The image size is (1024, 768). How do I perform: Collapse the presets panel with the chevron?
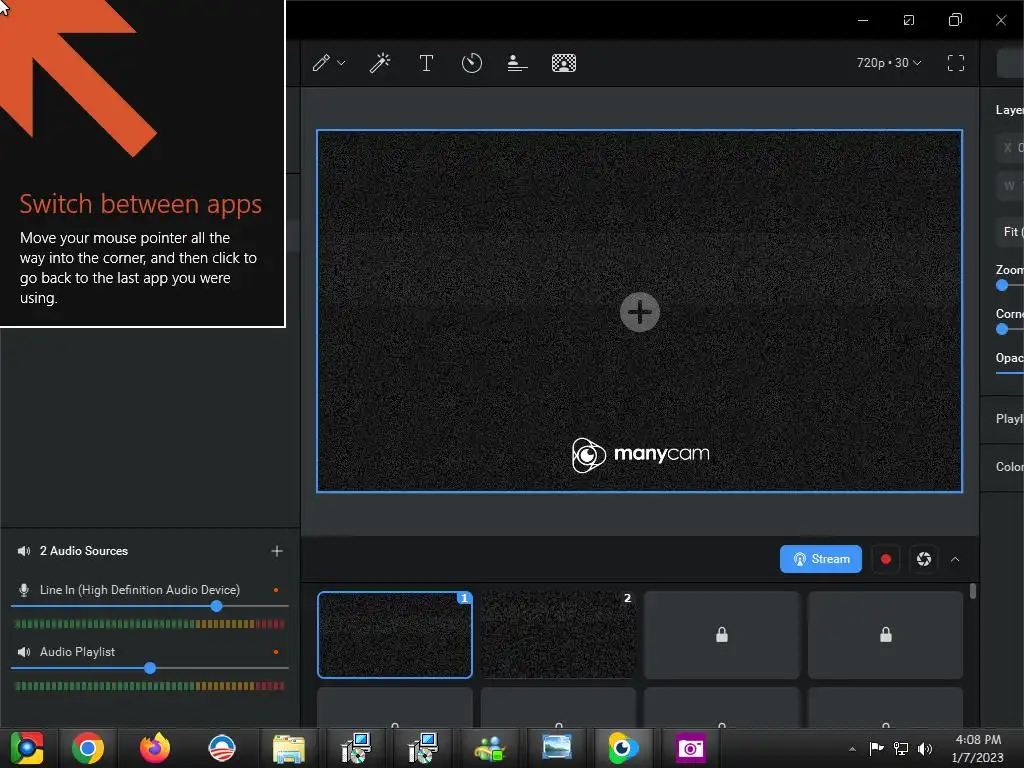click(955, 560)
